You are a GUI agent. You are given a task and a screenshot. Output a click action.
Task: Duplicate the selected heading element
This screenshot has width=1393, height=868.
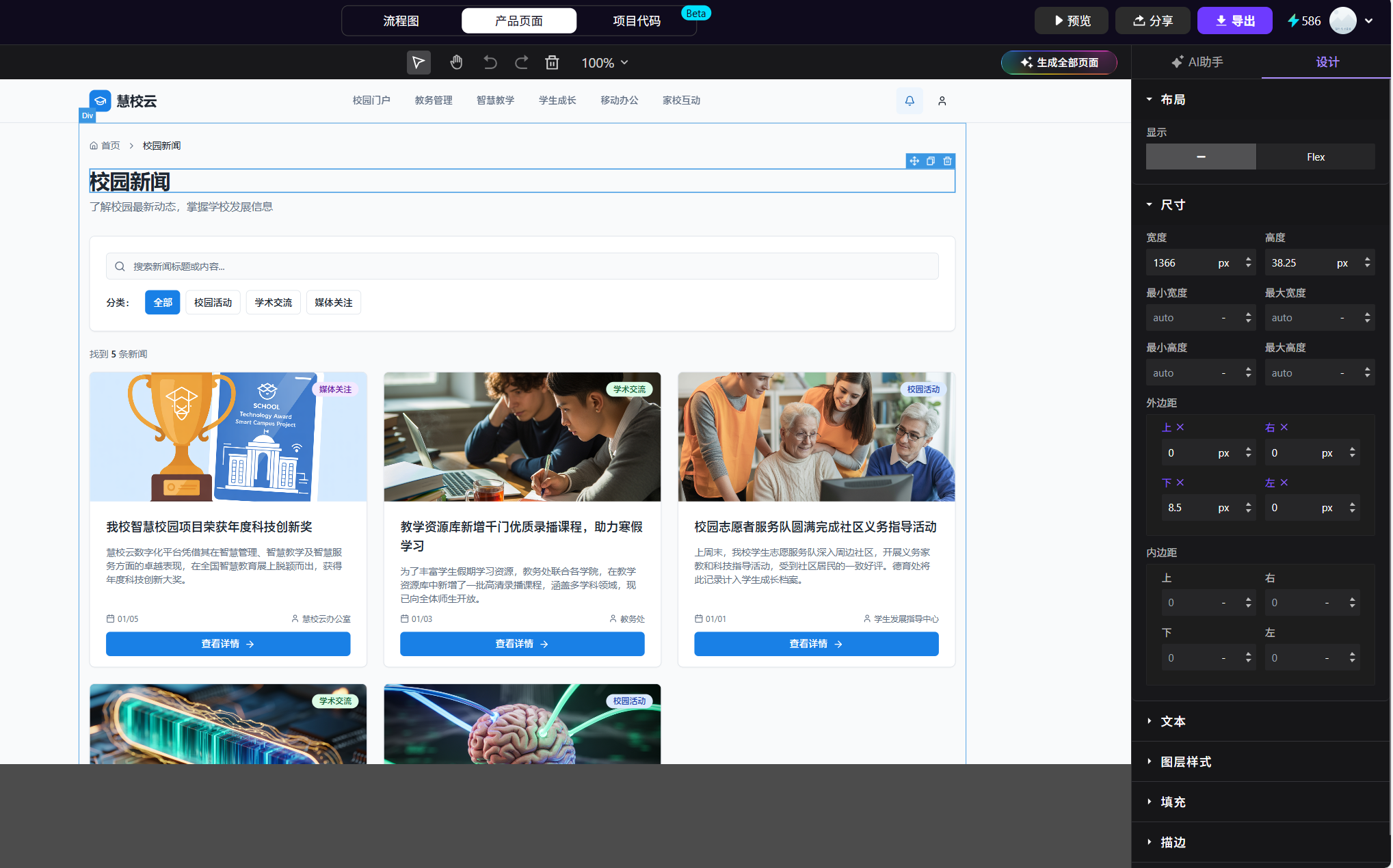point(931,161)
